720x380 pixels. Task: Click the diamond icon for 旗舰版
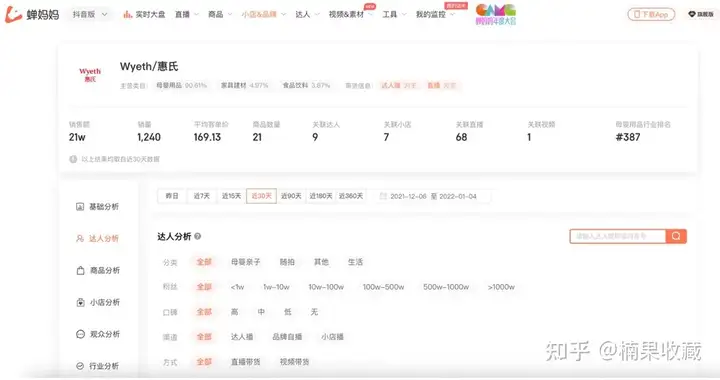(x=692, y=14)
